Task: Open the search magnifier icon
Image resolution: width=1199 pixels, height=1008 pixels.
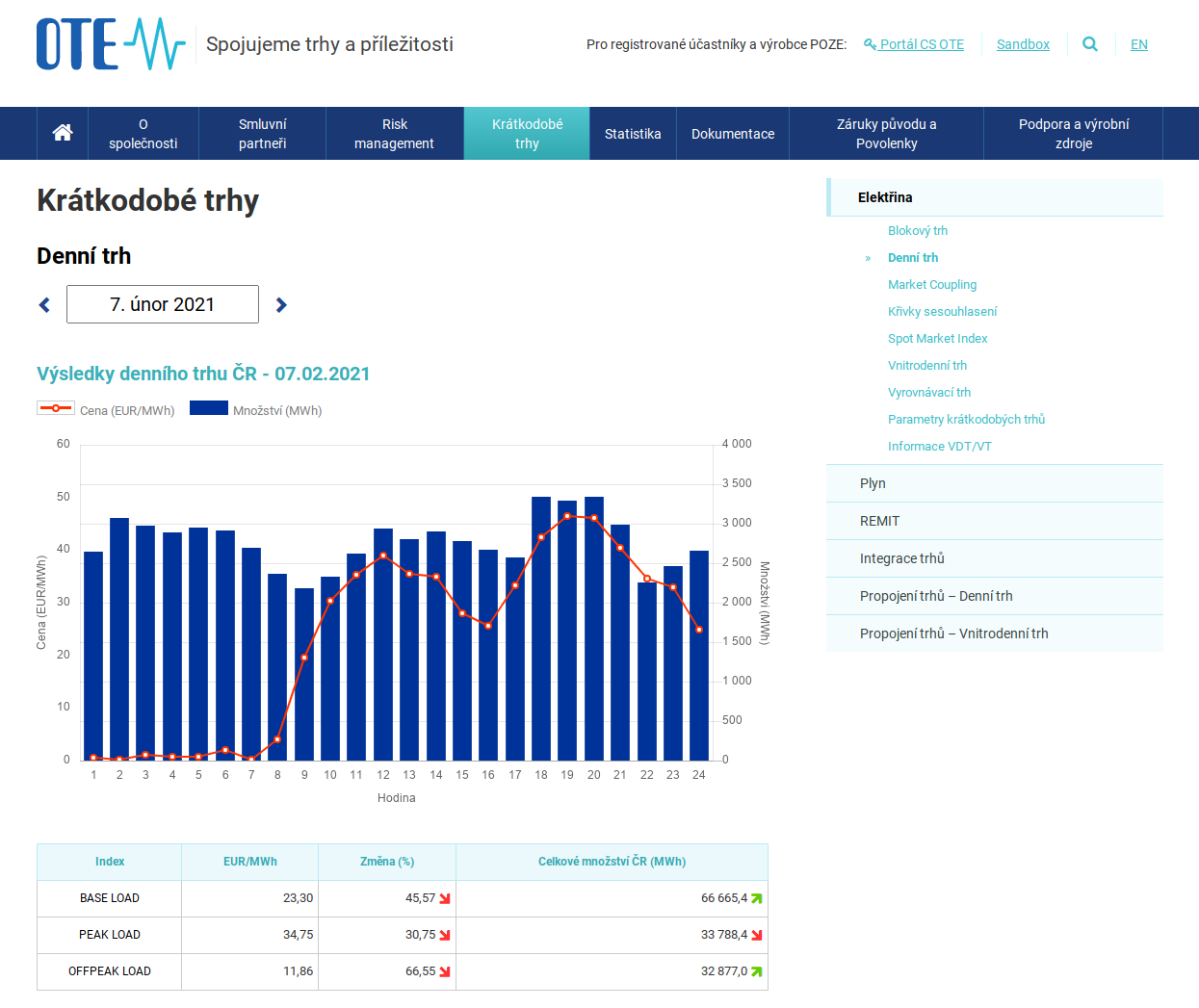Action: click(1090, 44)
